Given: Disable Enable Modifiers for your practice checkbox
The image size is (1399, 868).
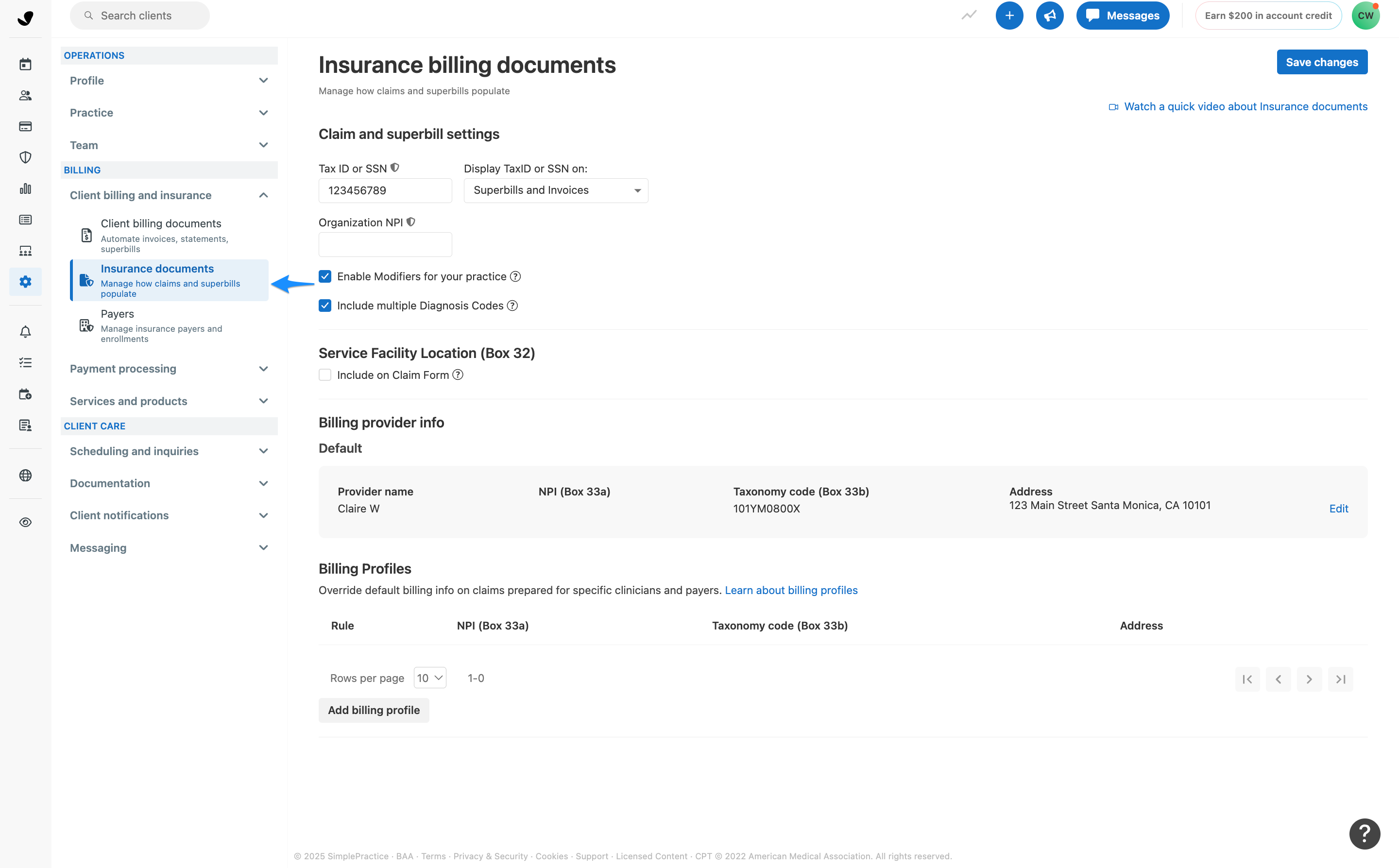Looking at the screenshot, I should [325, 276].
